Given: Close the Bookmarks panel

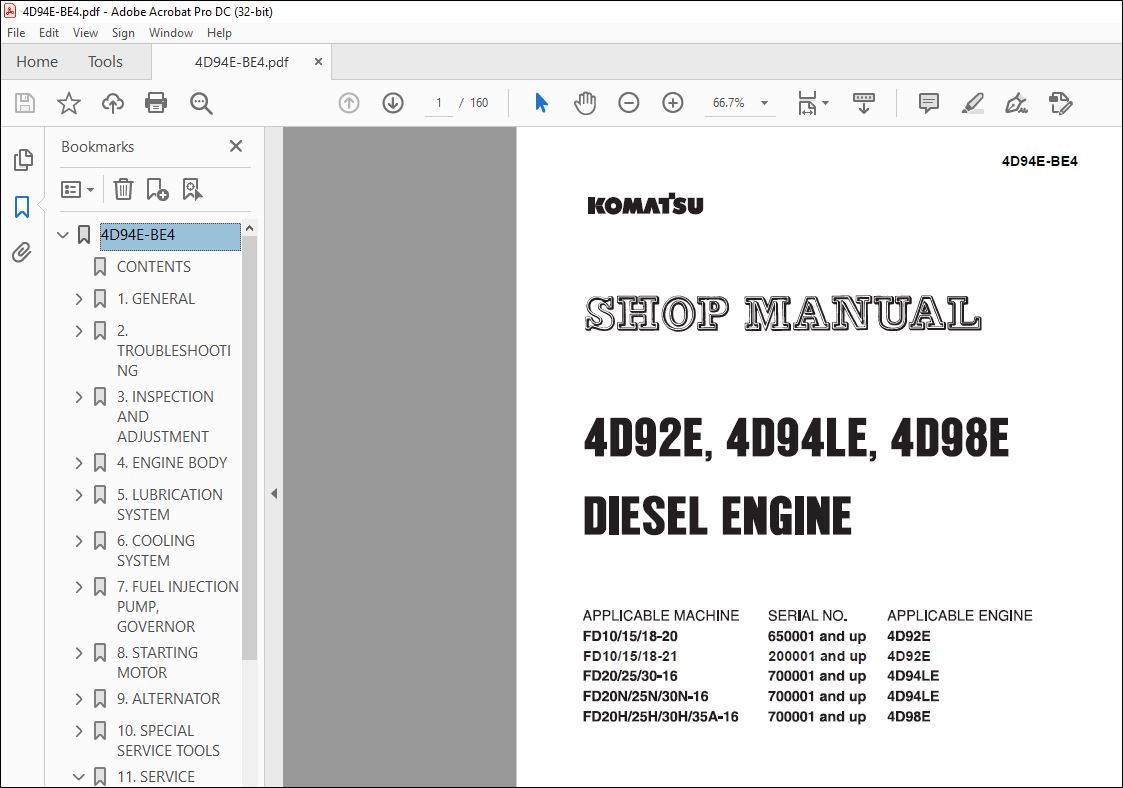Looking at the screenshot, I should tap(236, 146).
